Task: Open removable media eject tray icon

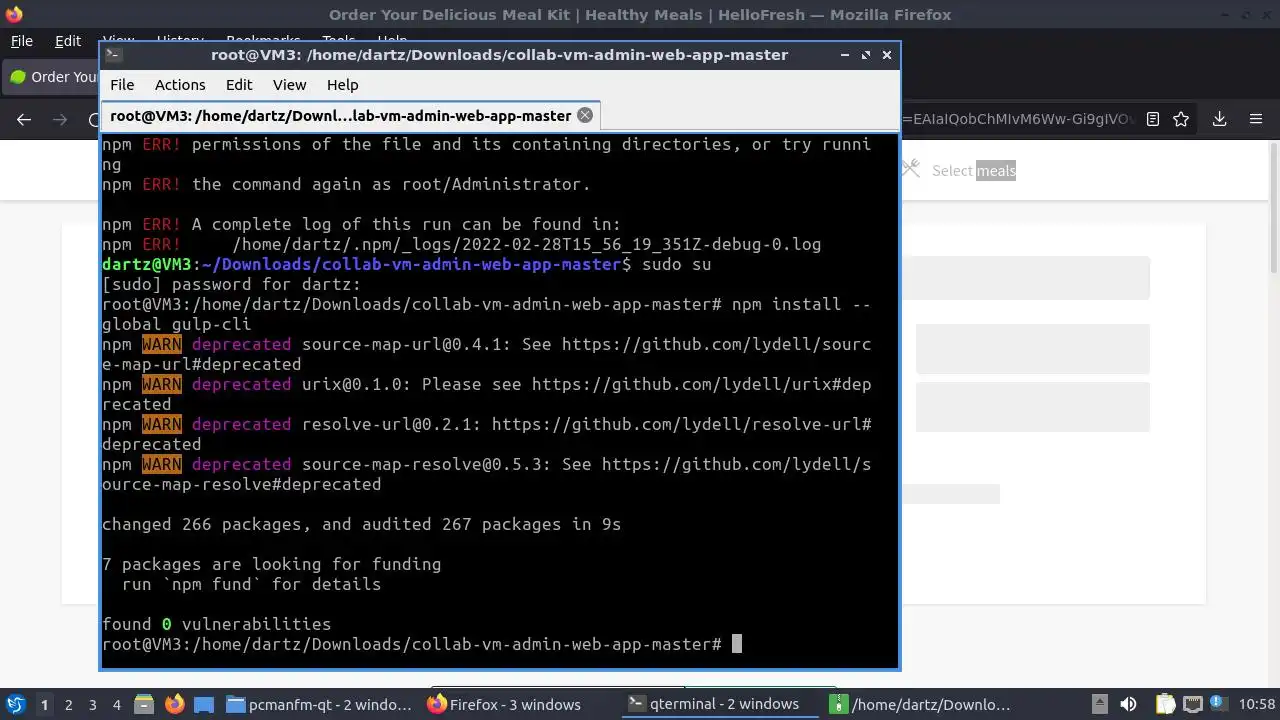Action: 1099,705
